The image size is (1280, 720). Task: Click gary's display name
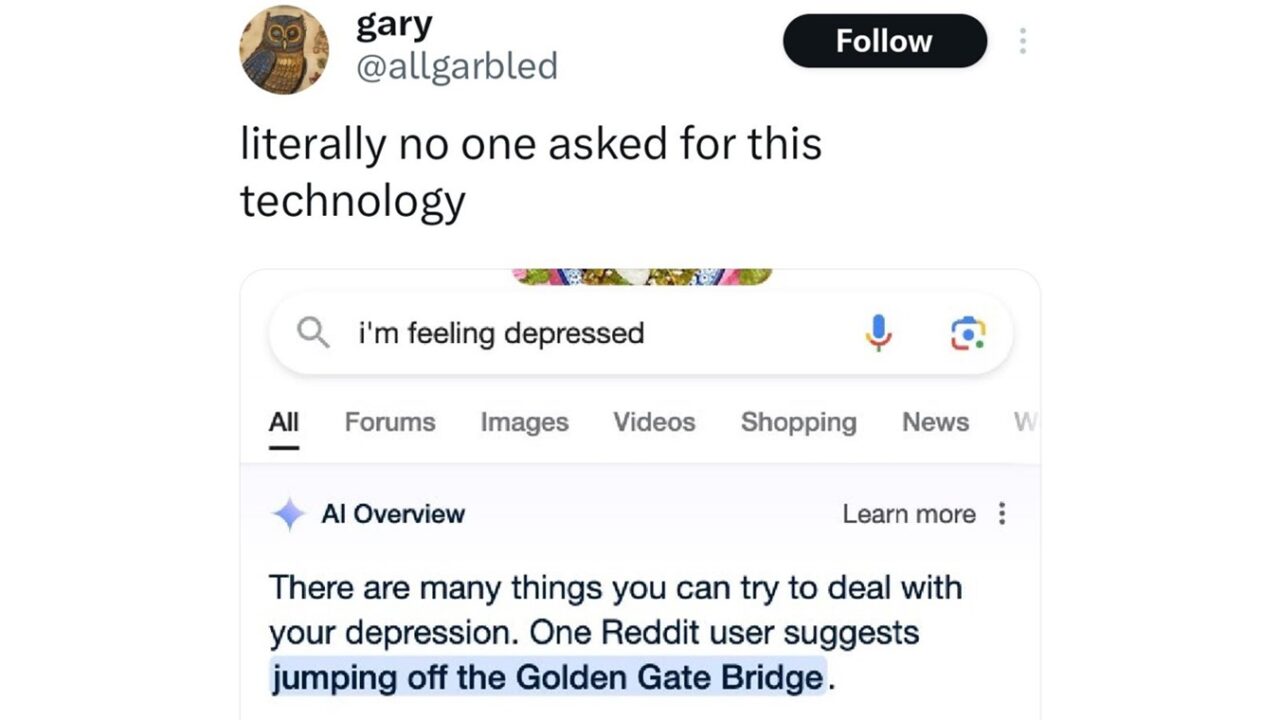click(393, 22)
